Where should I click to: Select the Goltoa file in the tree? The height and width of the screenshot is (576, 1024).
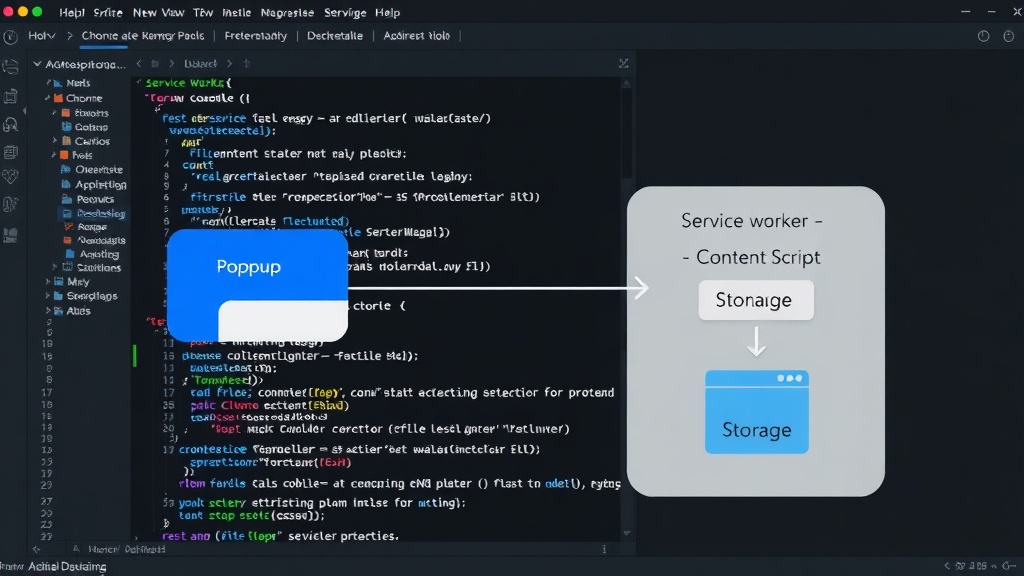click(91, 127)
